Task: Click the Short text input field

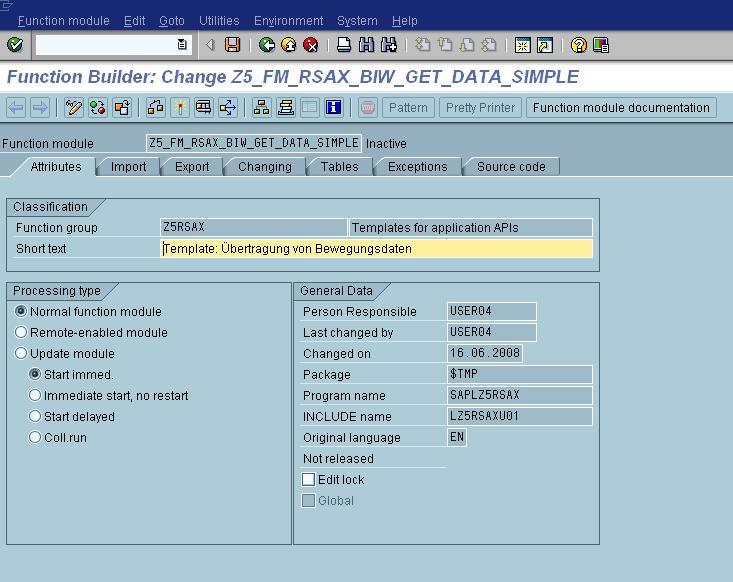Action: click(376, 249)
